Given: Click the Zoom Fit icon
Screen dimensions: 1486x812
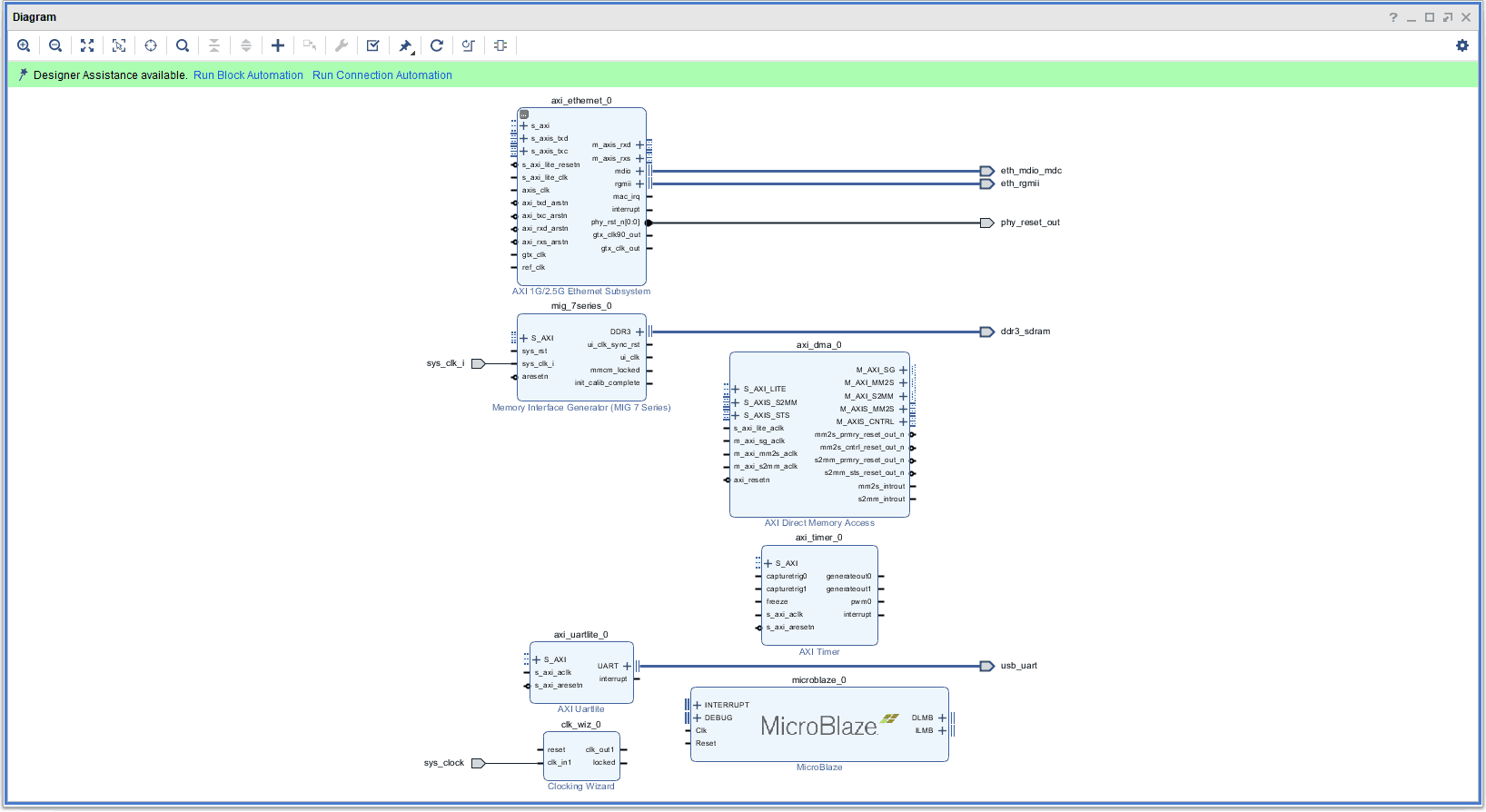Looking at the screenshot, I should [x=87, y=45].
